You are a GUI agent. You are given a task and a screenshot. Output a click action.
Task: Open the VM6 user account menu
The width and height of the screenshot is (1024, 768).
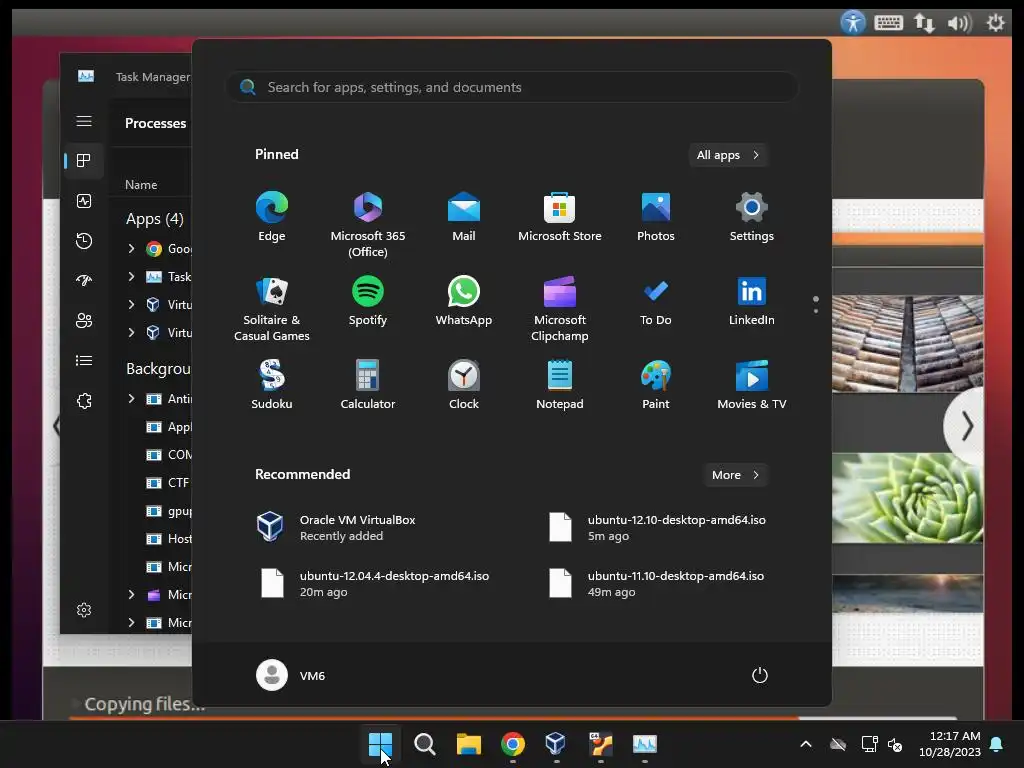pos(291,675)
